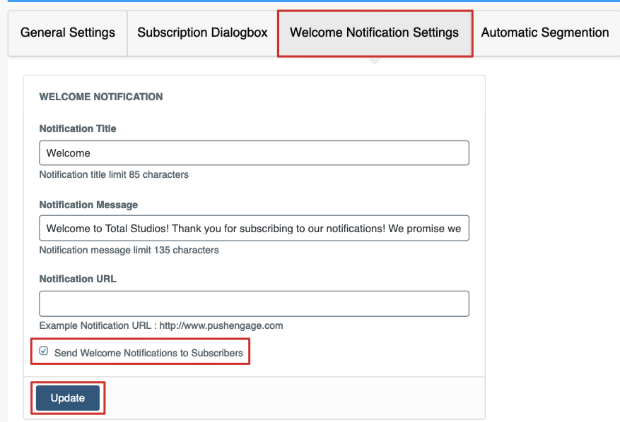620x422 pixels.
Task: Click the title limit 85 characters hint
Action: click(114, 175)
